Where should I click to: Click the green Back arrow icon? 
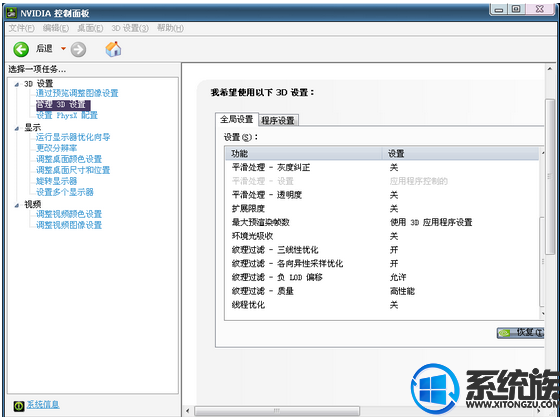tap(21, 49)
